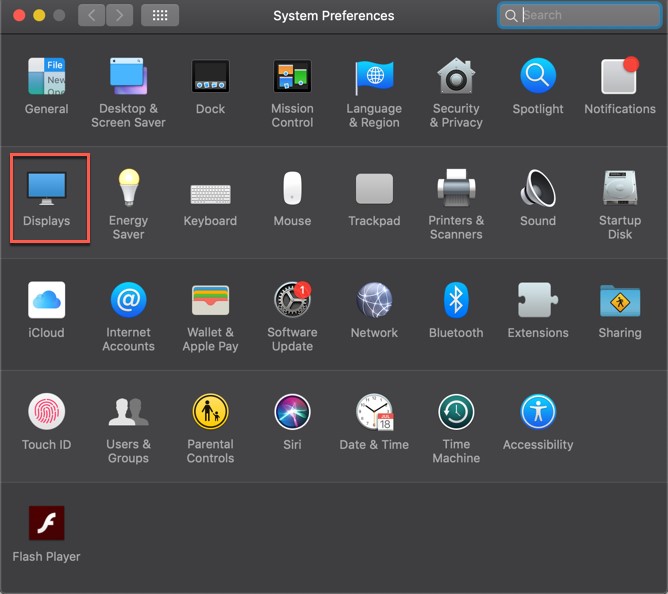
Task: Open the Mouse preferences
Action: coord(292,198)
